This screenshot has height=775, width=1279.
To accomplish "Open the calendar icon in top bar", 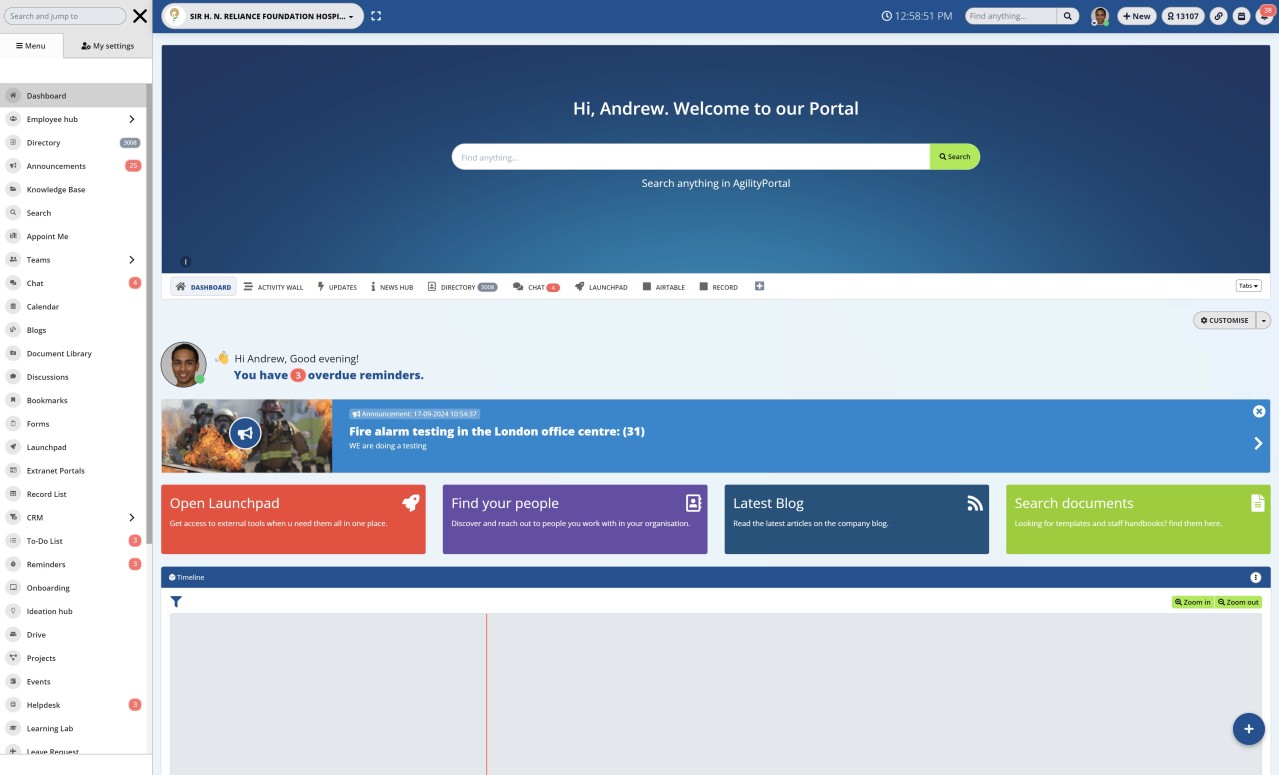I will click(1241, 16).
